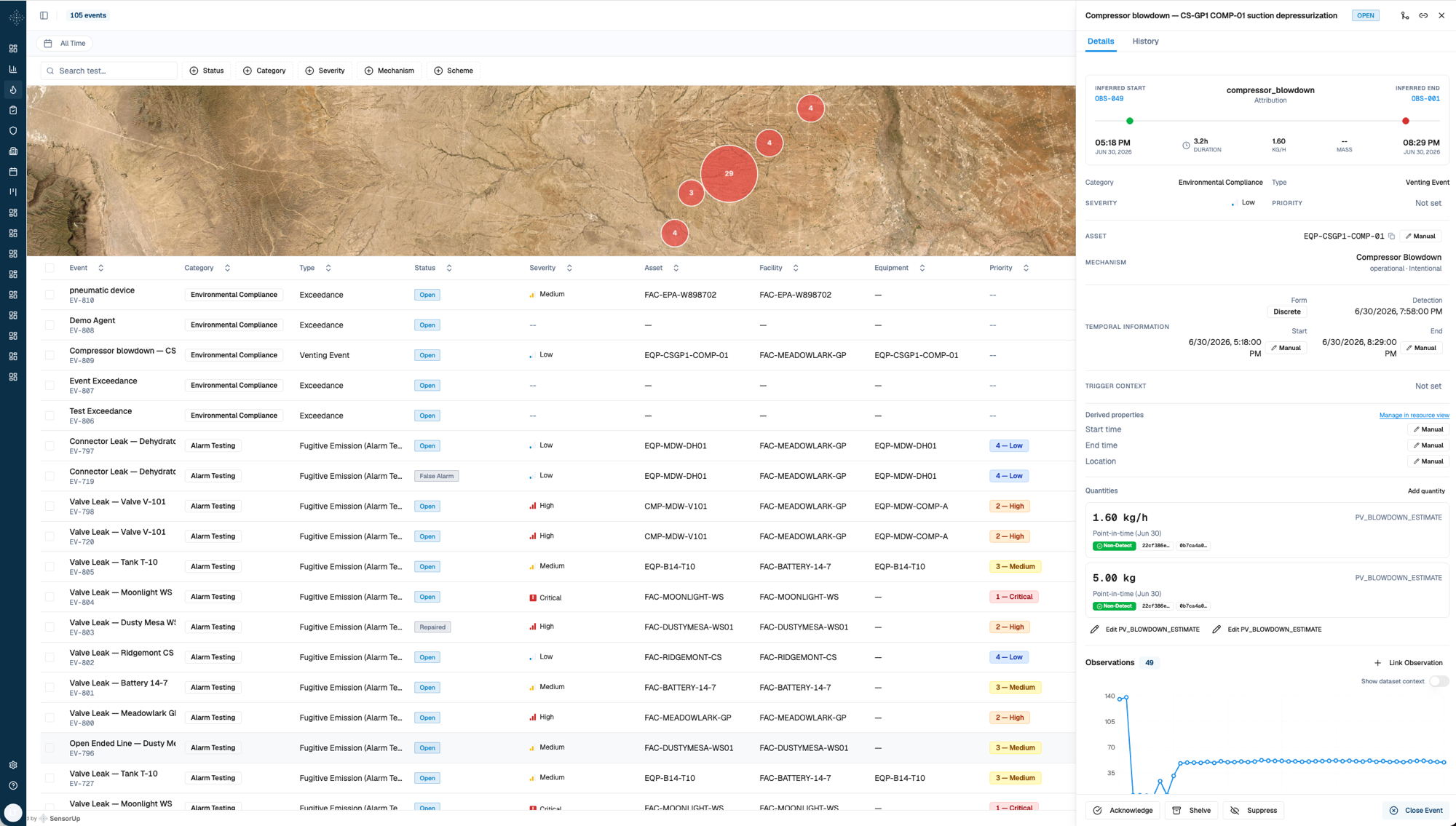Sort table by the Equipment column header
1456x826 pixels.
point(900,268)
